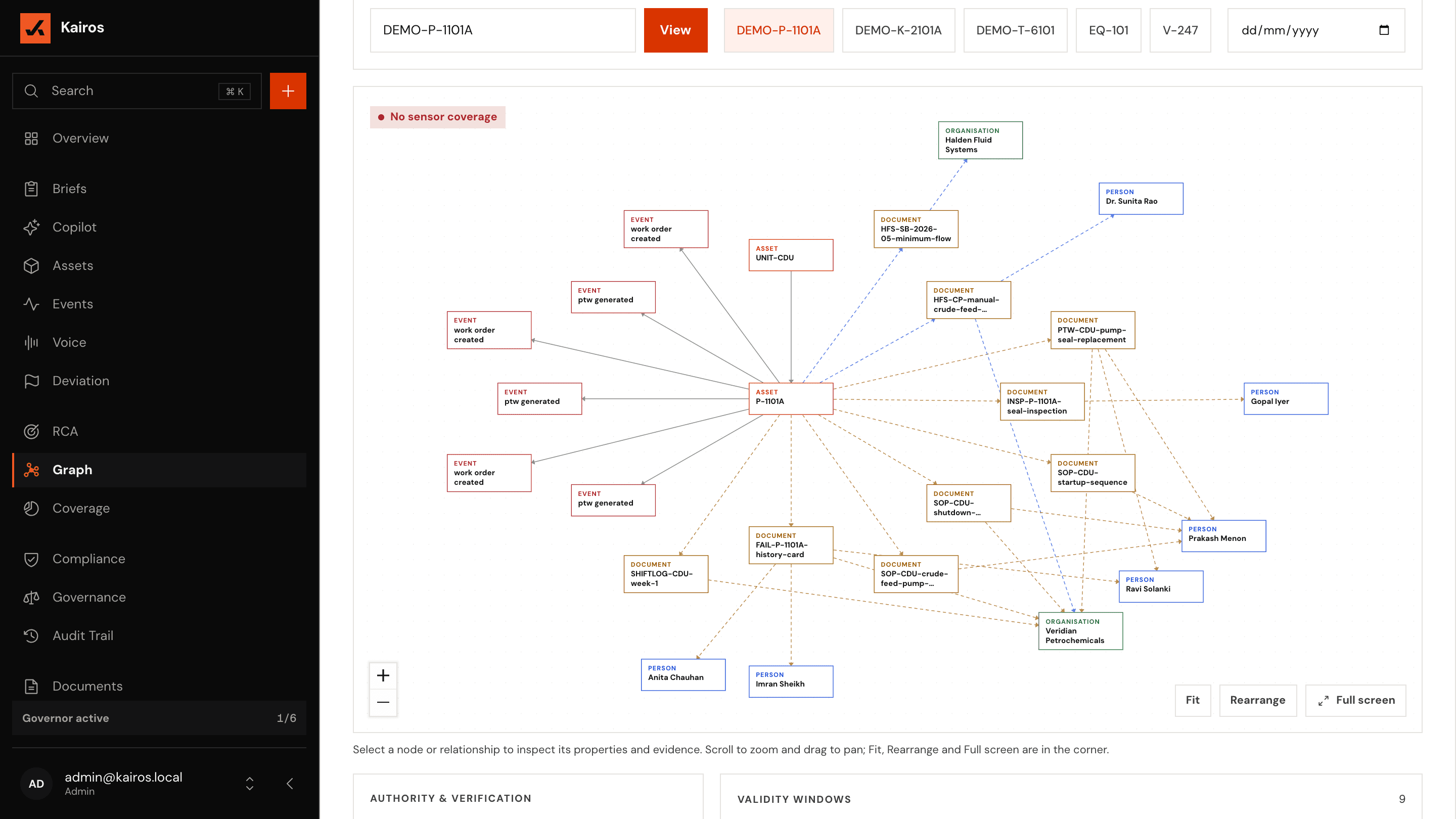View the Audit Trail

click(159, 635)
